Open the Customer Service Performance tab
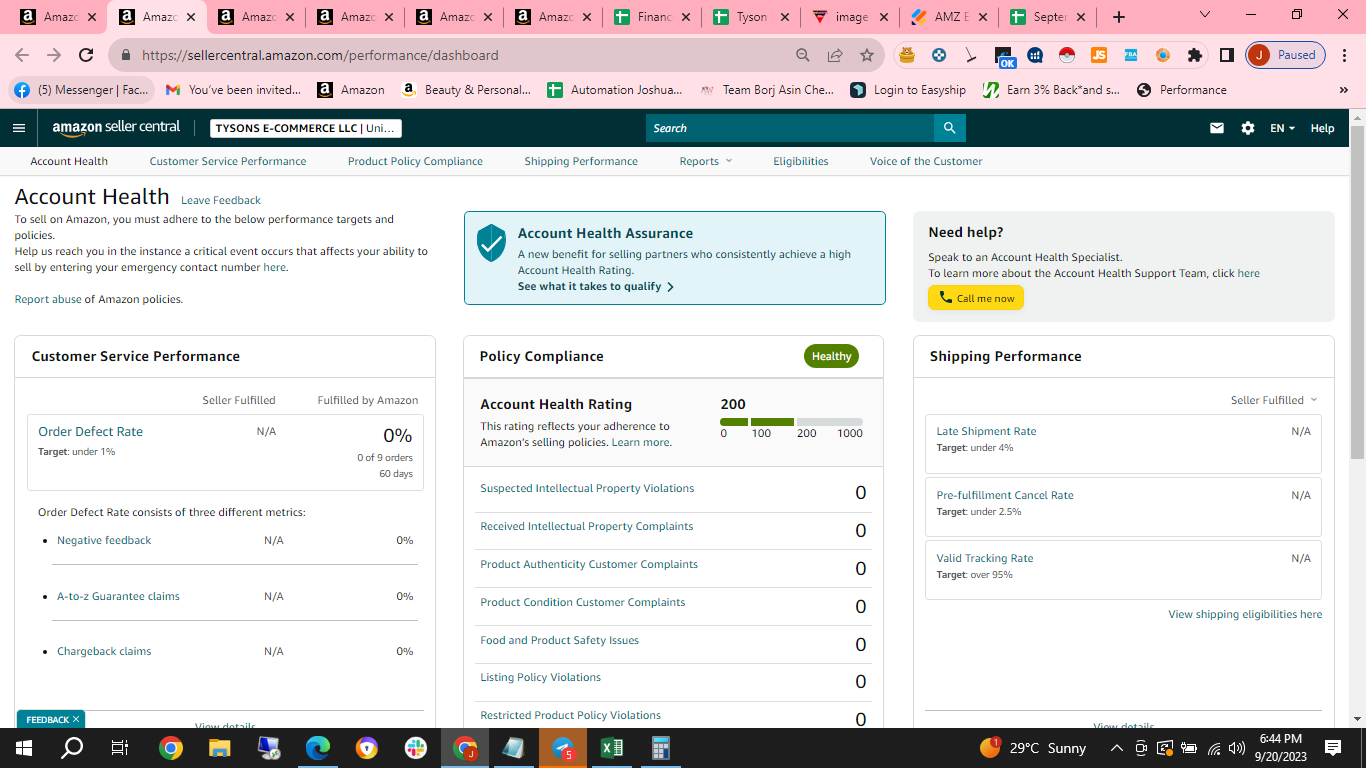 (228, 161)
